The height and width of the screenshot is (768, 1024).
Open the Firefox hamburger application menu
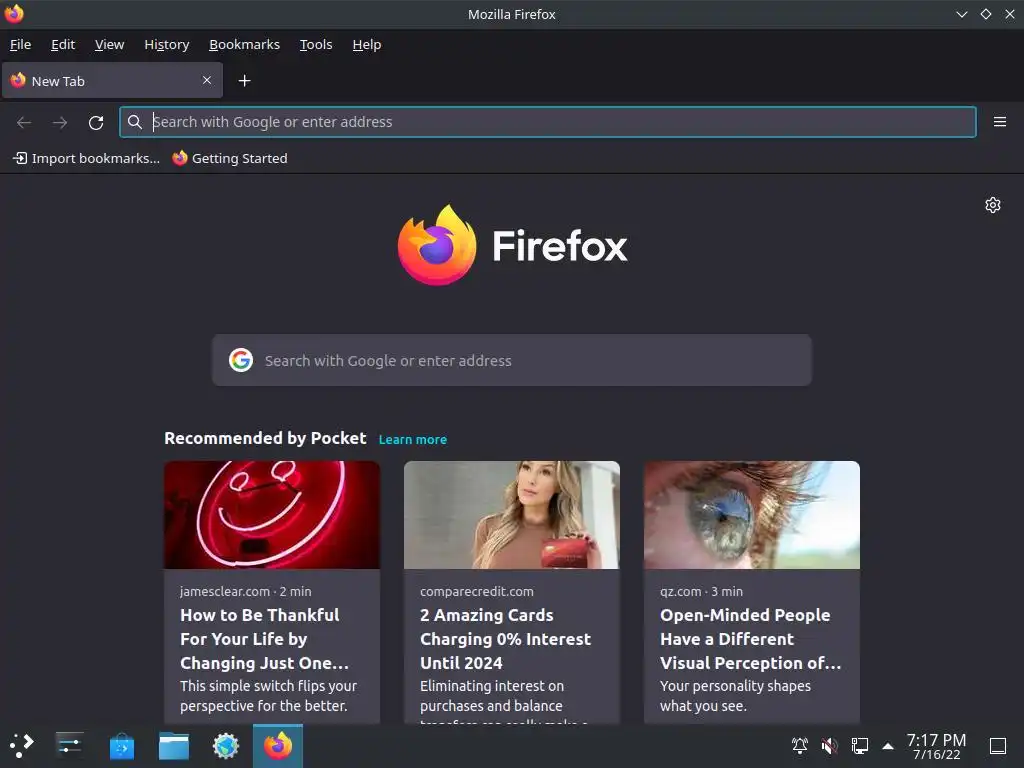coord(999,122)
